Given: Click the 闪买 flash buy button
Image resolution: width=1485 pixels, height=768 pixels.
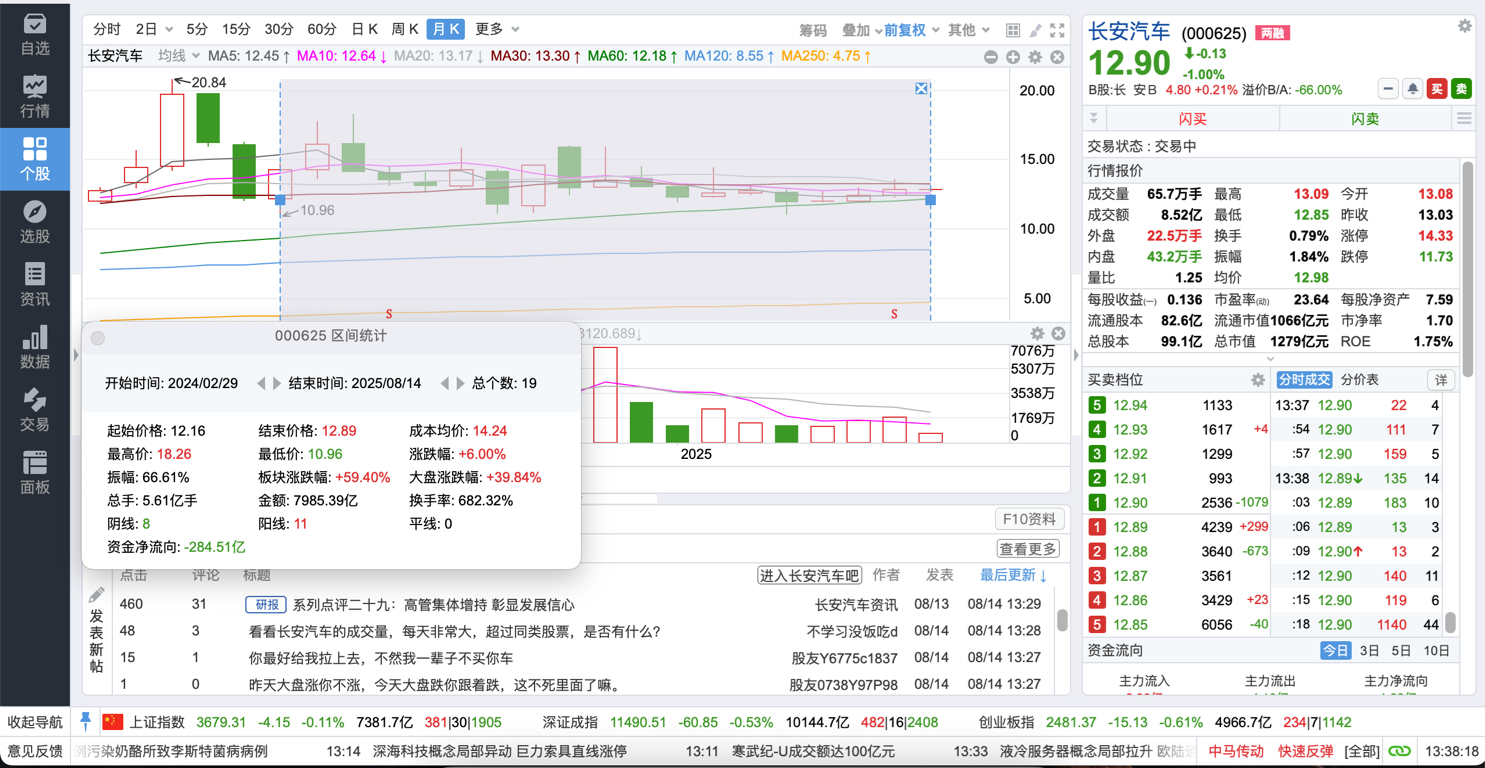Looking at the screenshot, I should click(1193, 118).
